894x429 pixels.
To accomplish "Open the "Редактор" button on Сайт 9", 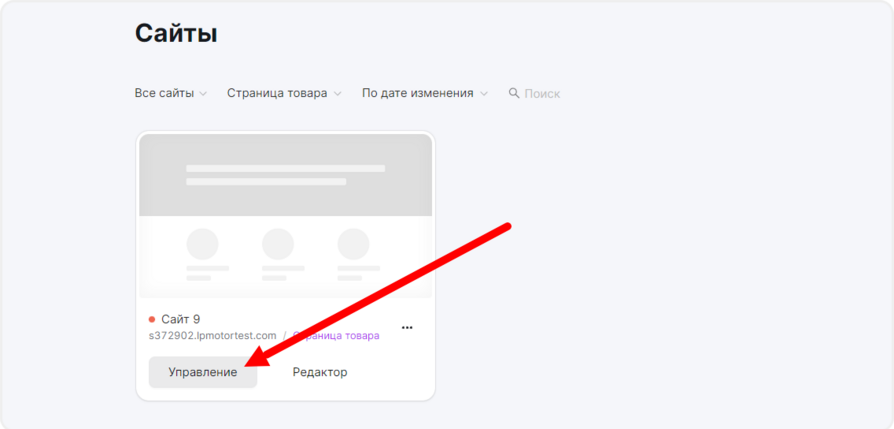I will [x=320, y=372].
